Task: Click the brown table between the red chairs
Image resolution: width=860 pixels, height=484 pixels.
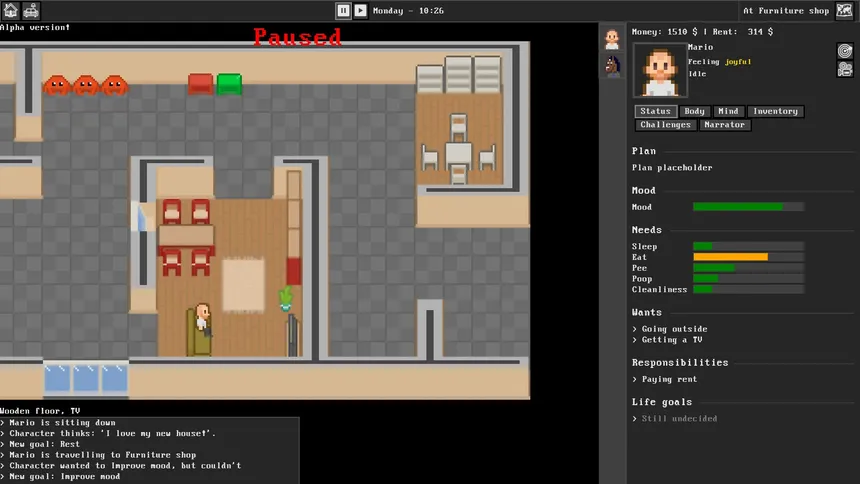Action: 186,236
